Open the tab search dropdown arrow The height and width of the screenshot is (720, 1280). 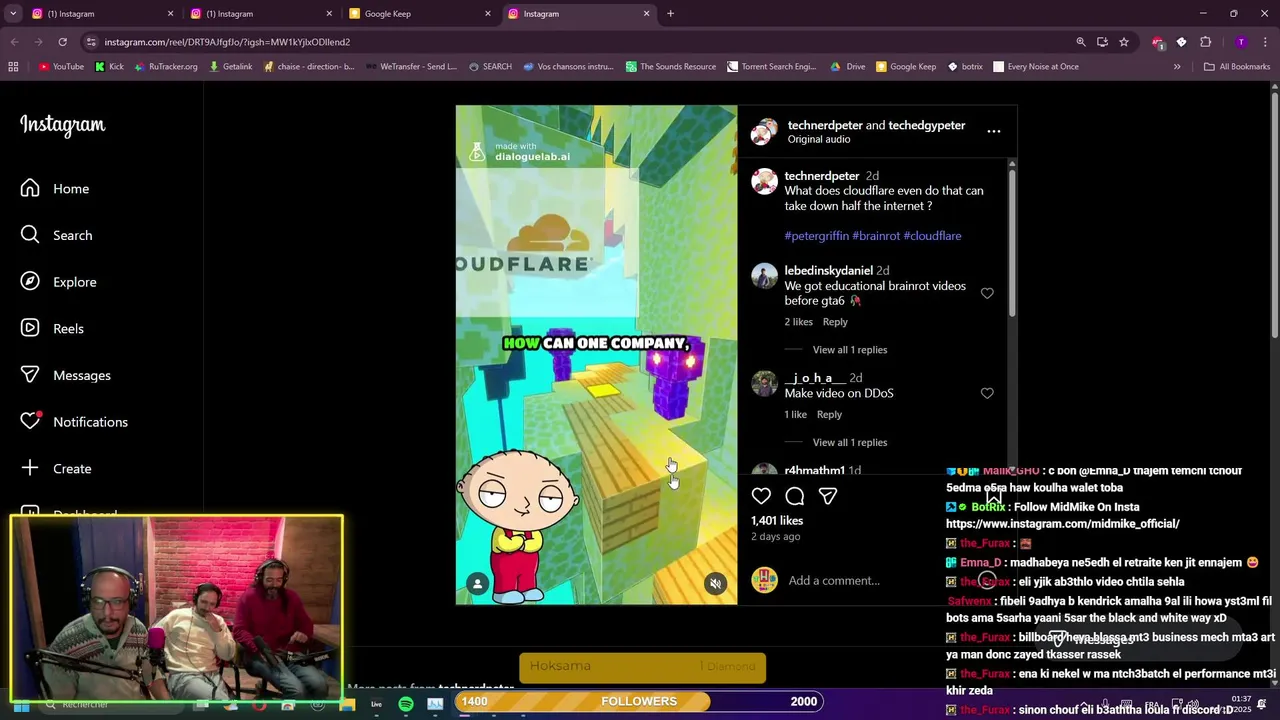[x=13, y=14]
